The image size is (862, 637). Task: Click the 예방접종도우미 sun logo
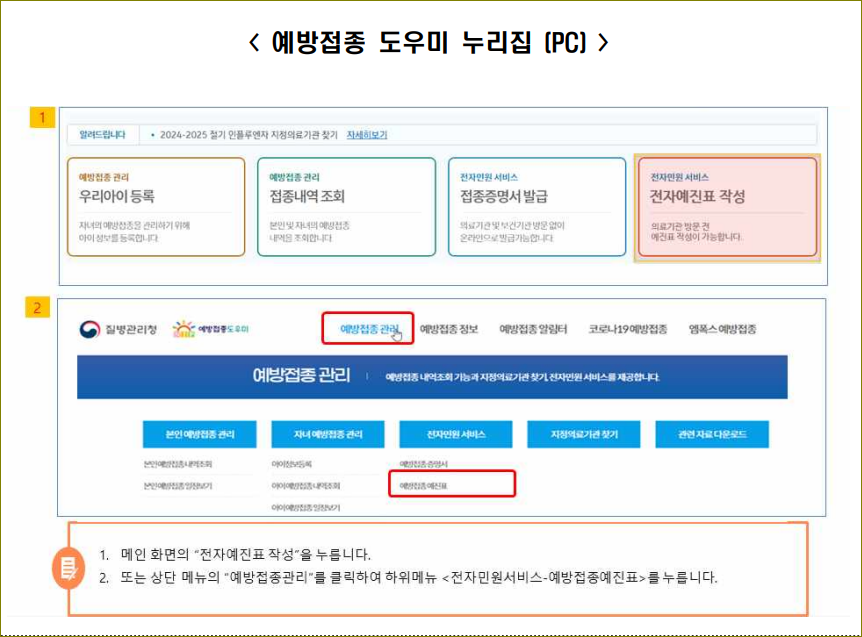pos(211,329)
